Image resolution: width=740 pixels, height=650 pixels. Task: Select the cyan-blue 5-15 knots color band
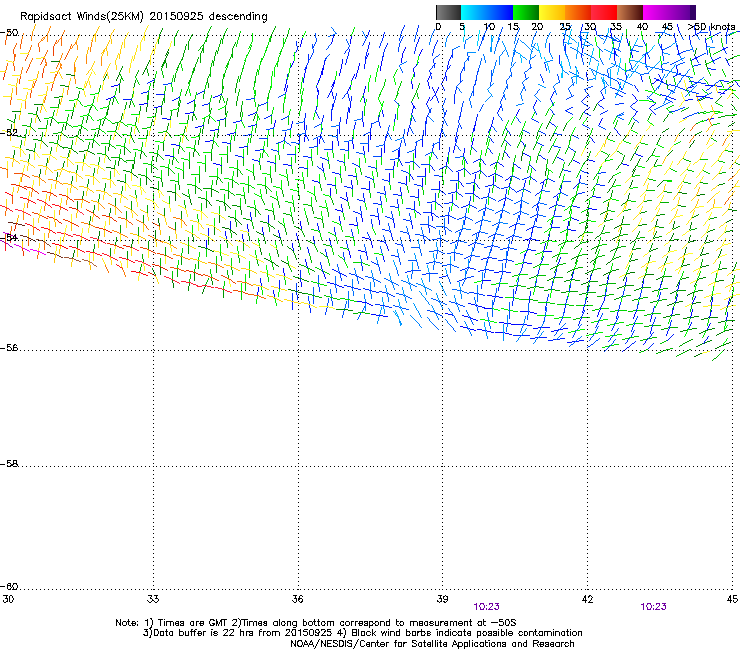(x=487, y=12)
